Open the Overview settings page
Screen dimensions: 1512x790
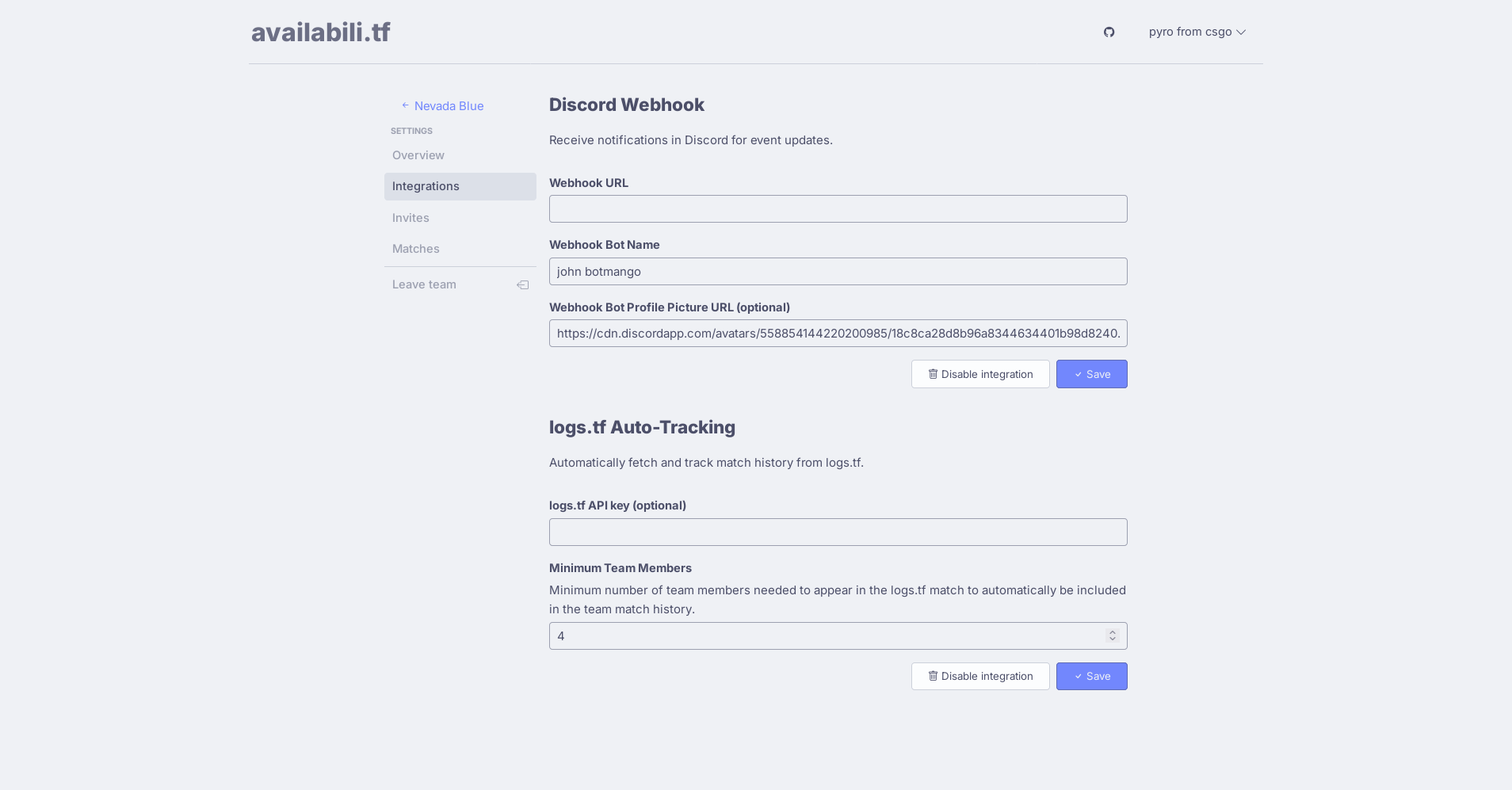pos(418,155)
